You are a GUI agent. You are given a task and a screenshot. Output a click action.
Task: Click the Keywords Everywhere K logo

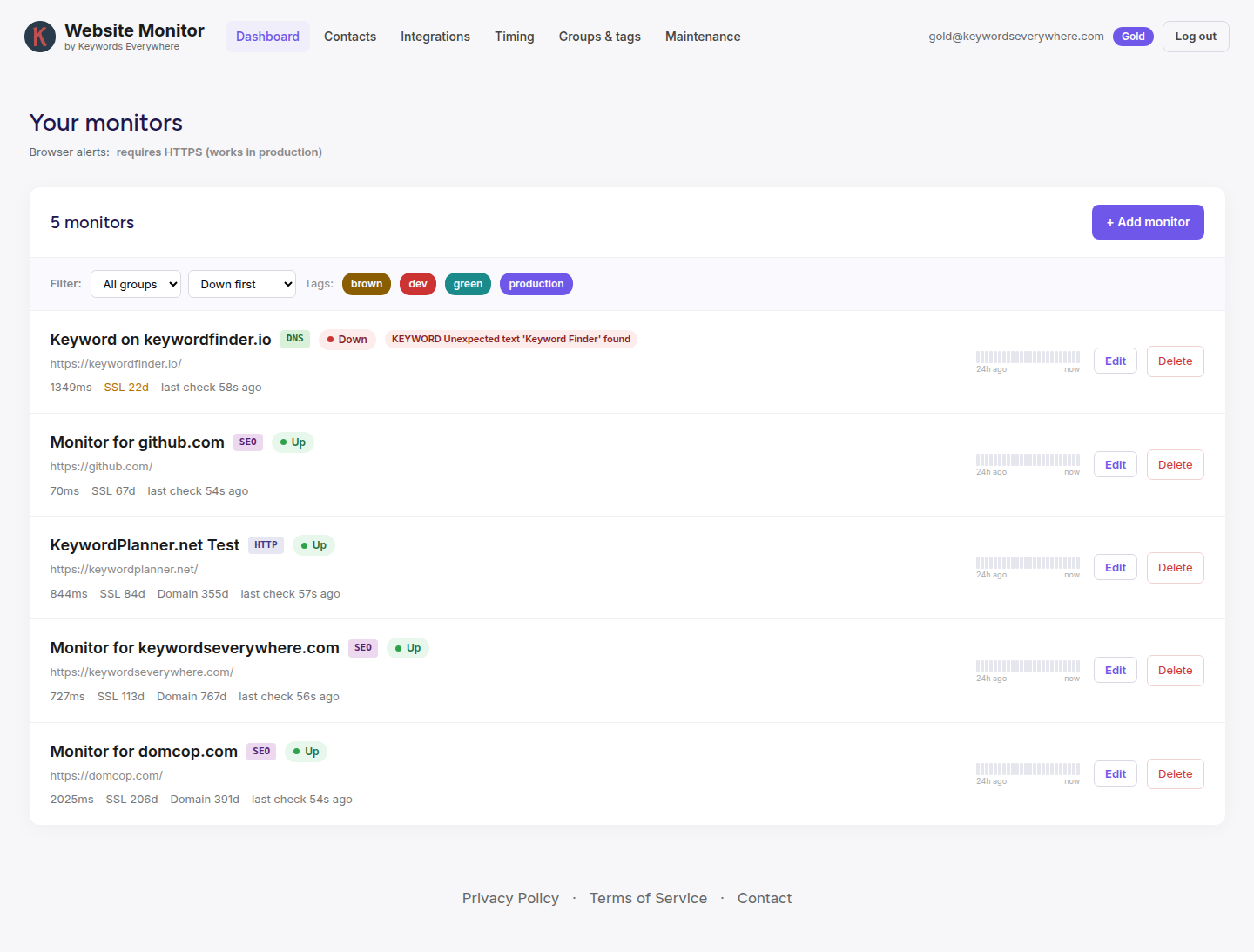pos(40,37)
